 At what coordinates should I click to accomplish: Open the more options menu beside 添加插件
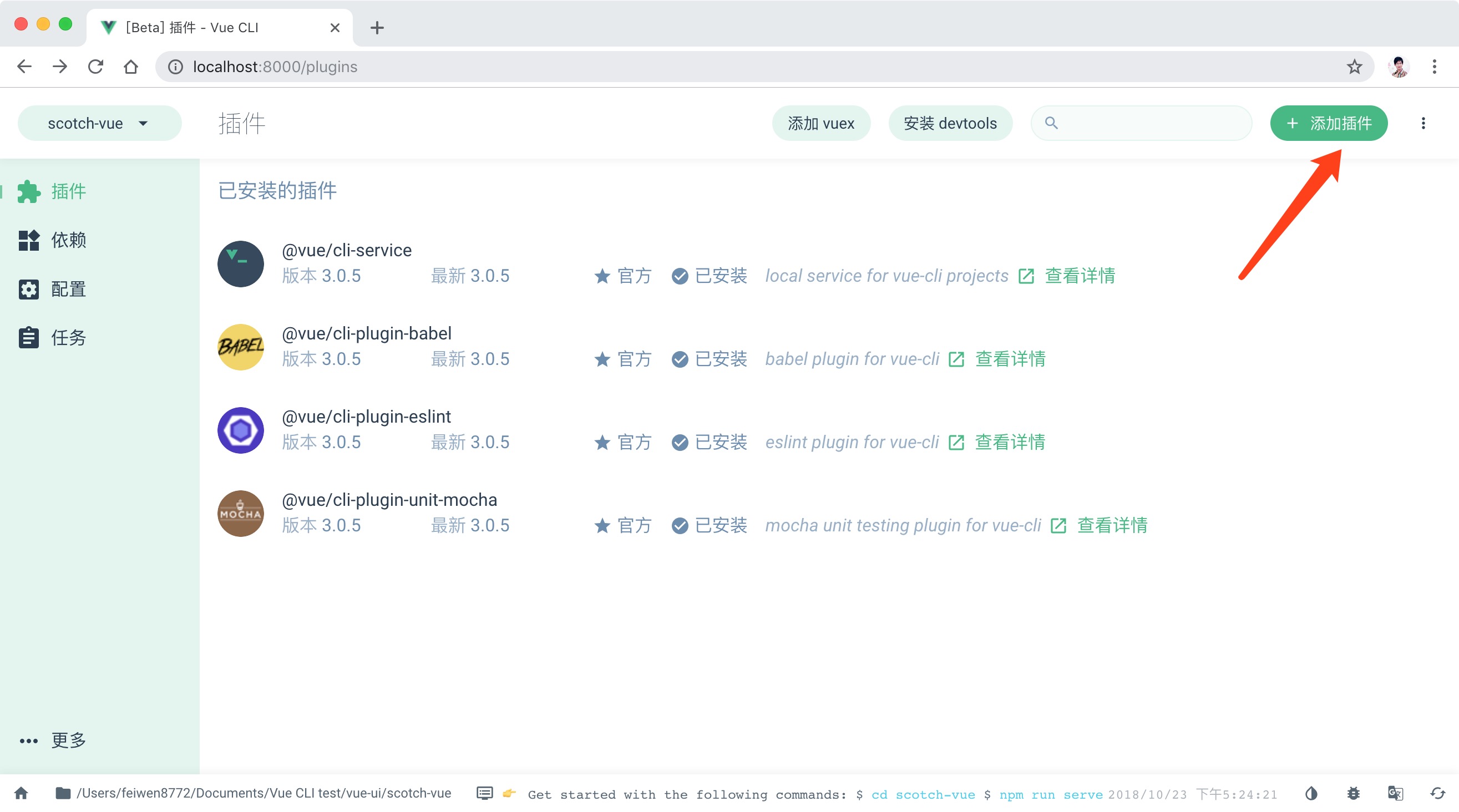(1423, 123)
